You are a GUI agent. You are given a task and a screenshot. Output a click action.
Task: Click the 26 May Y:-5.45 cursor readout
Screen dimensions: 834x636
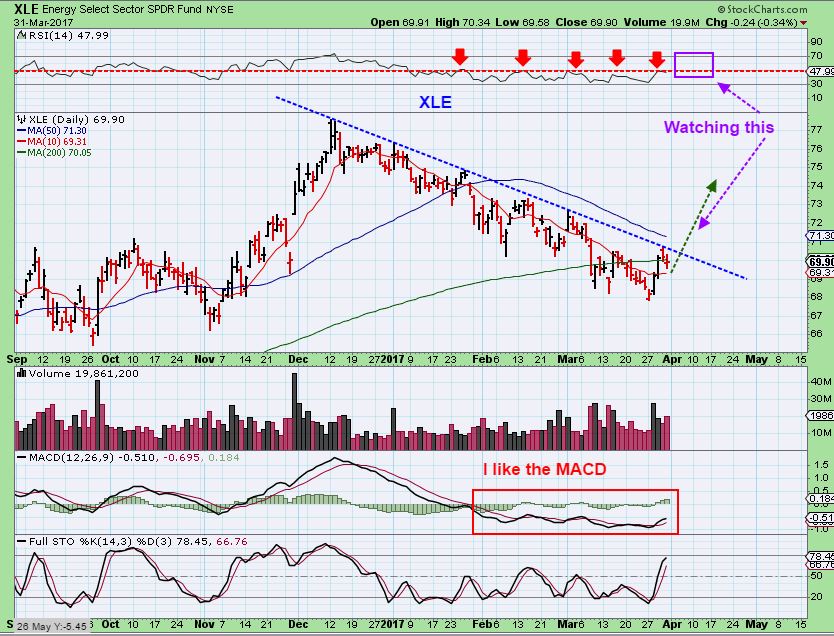(52, 626)
